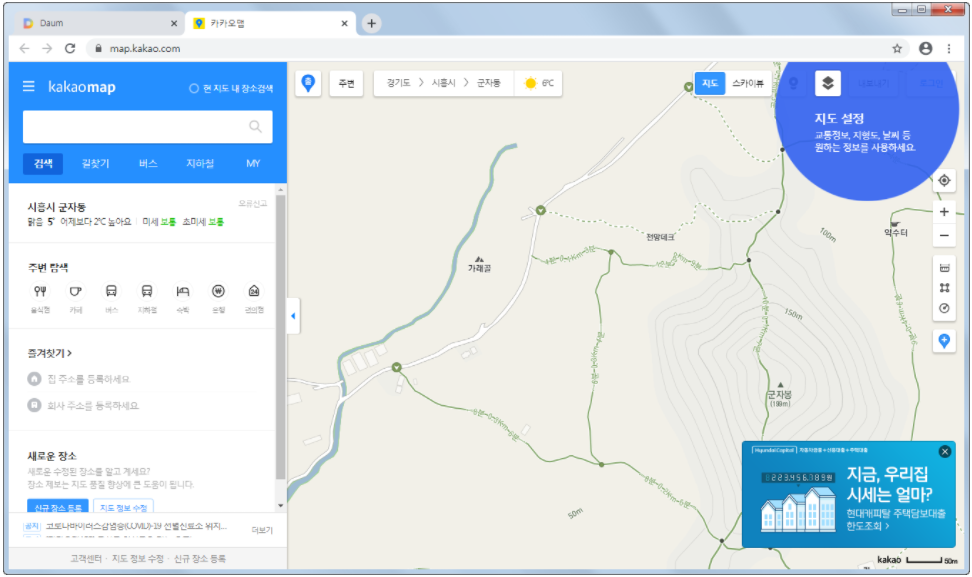Viewport: 972px width, 577px height.
Task: Zoom out with the minus button
Action: click(943, 236)
